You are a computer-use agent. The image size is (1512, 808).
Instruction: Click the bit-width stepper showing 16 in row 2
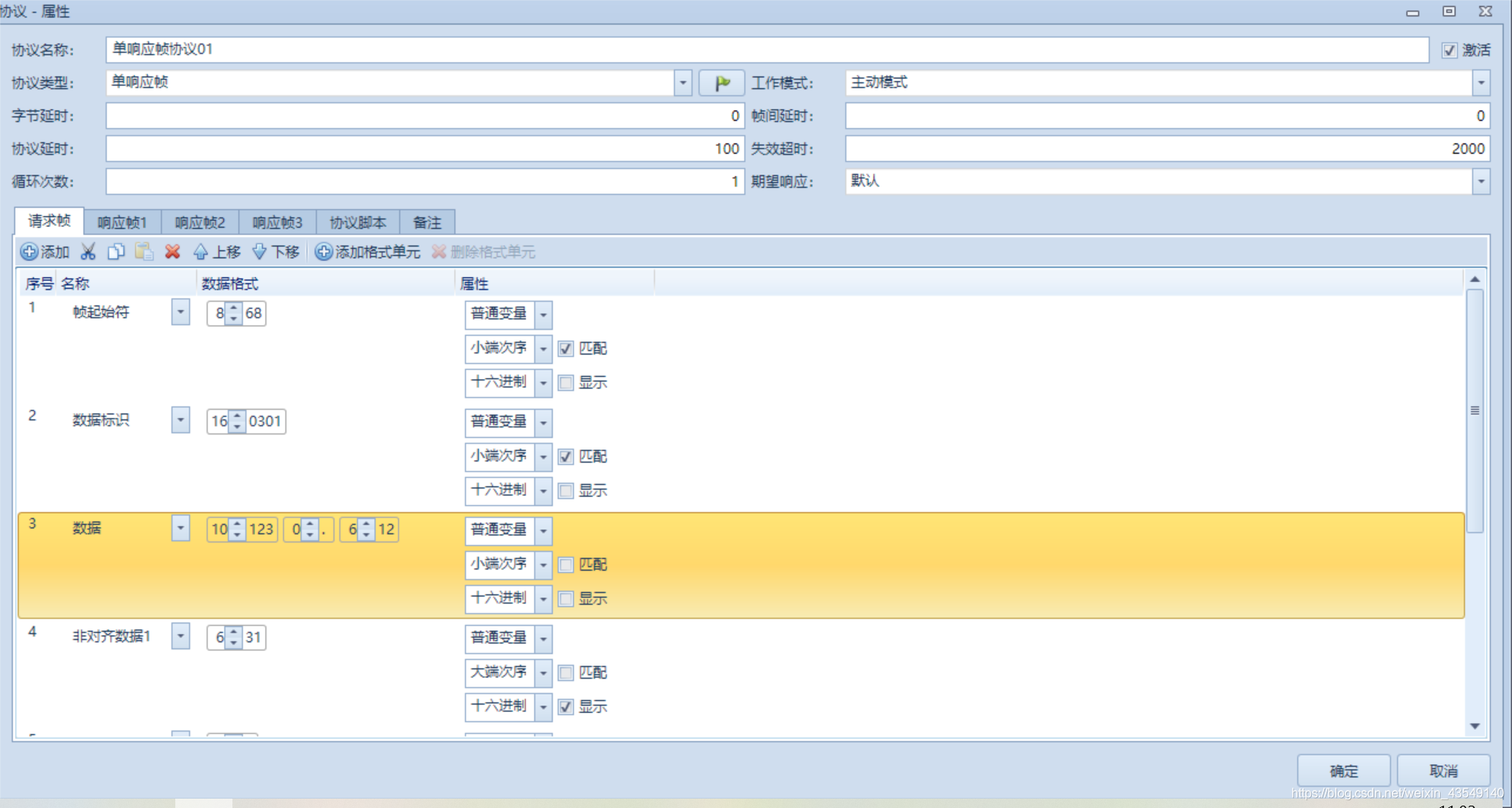coord(236,421)
